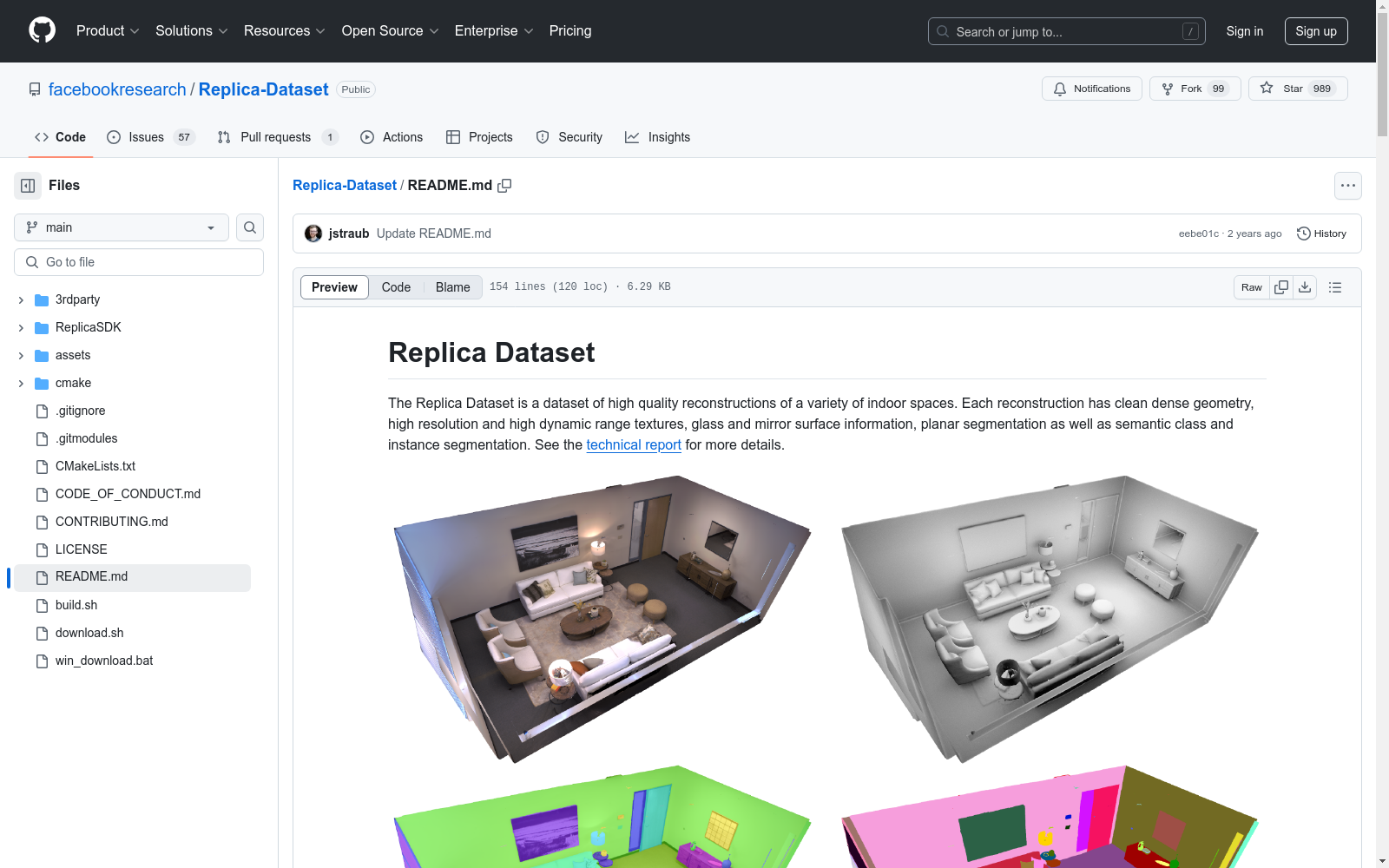1389x868 pixels.
Task: Open the main branch selector dropdown
Action: pyautogui.click(x=121, y=227)
